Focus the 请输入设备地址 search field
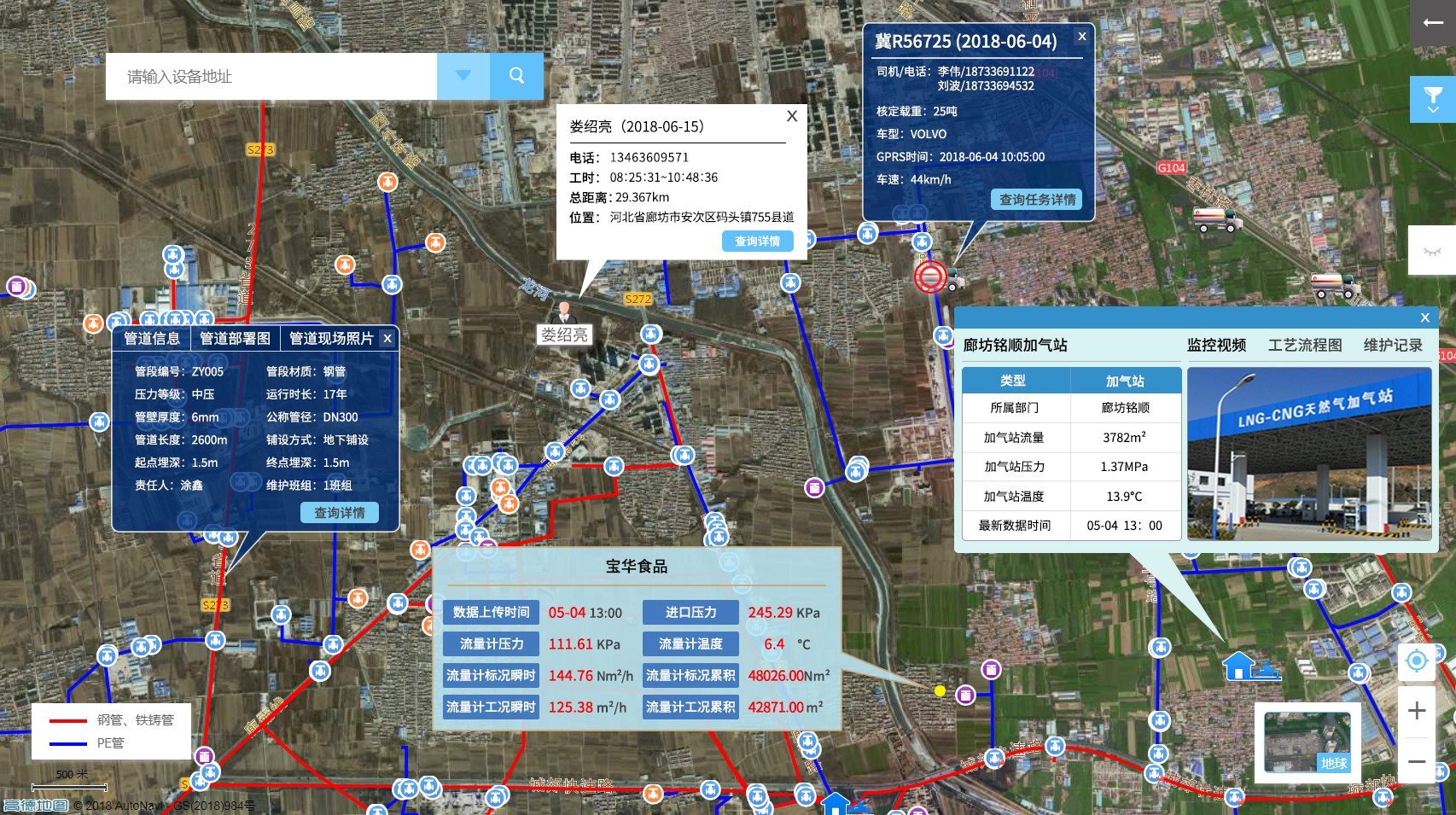The width and height of the screenshot is (1456, 815). [x=271, y=76]
